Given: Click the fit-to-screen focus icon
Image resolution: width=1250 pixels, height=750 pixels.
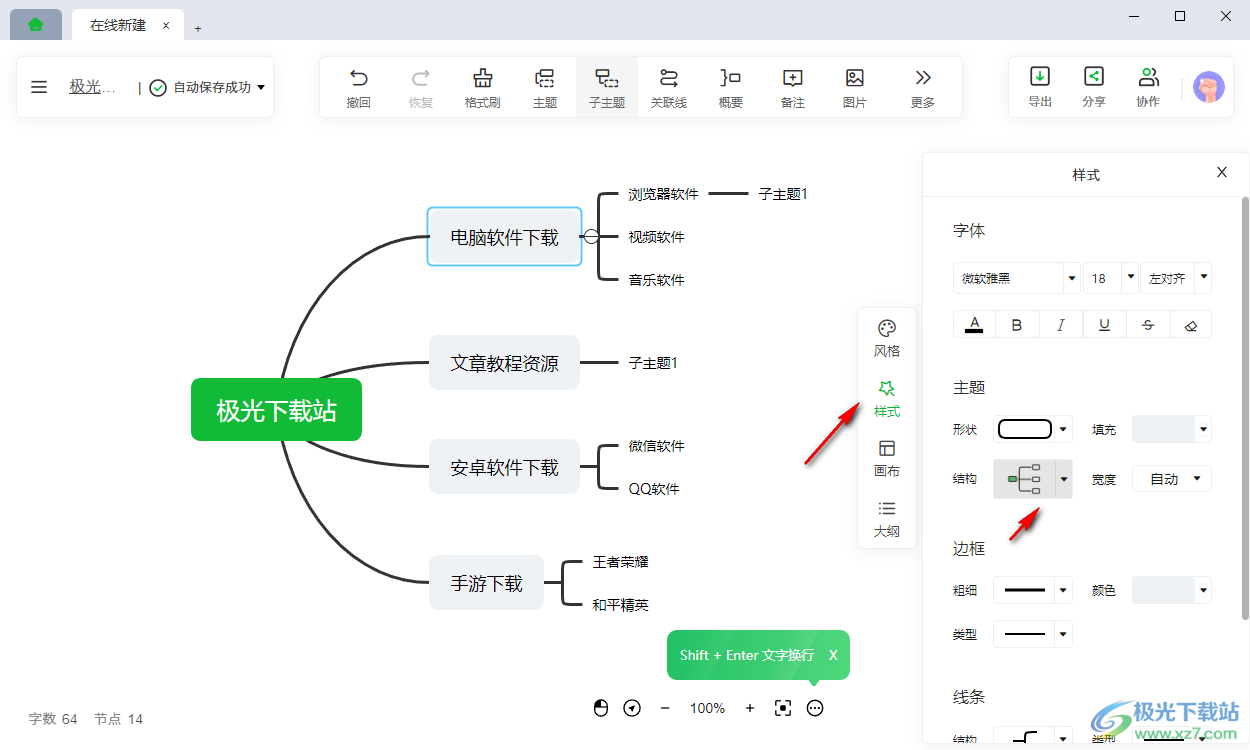Looking at the screenshot, I should [x=783, y=708].
